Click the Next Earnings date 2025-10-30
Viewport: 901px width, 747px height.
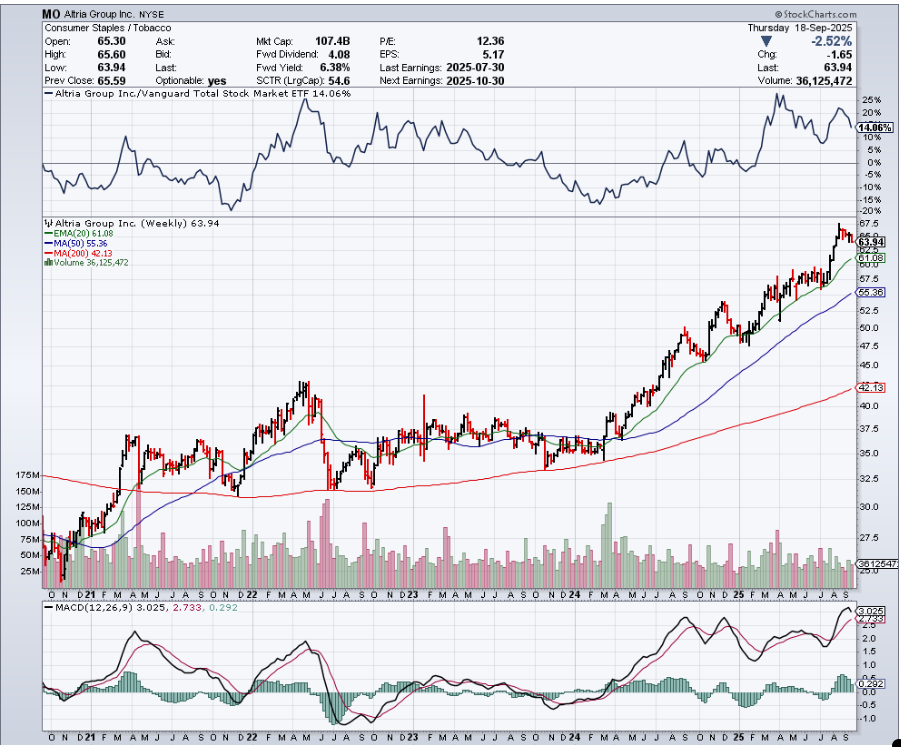[x=475, y=81]
